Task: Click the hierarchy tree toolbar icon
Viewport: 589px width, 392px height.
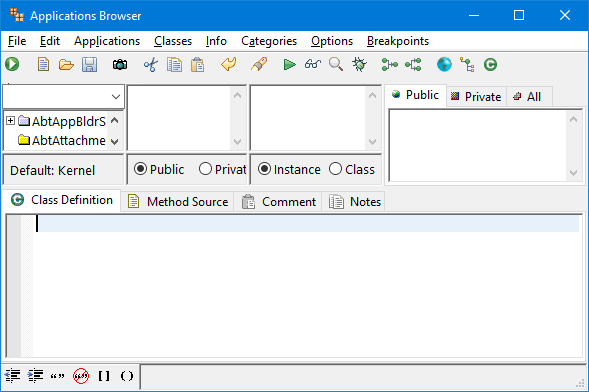Action: pos(467,65)
